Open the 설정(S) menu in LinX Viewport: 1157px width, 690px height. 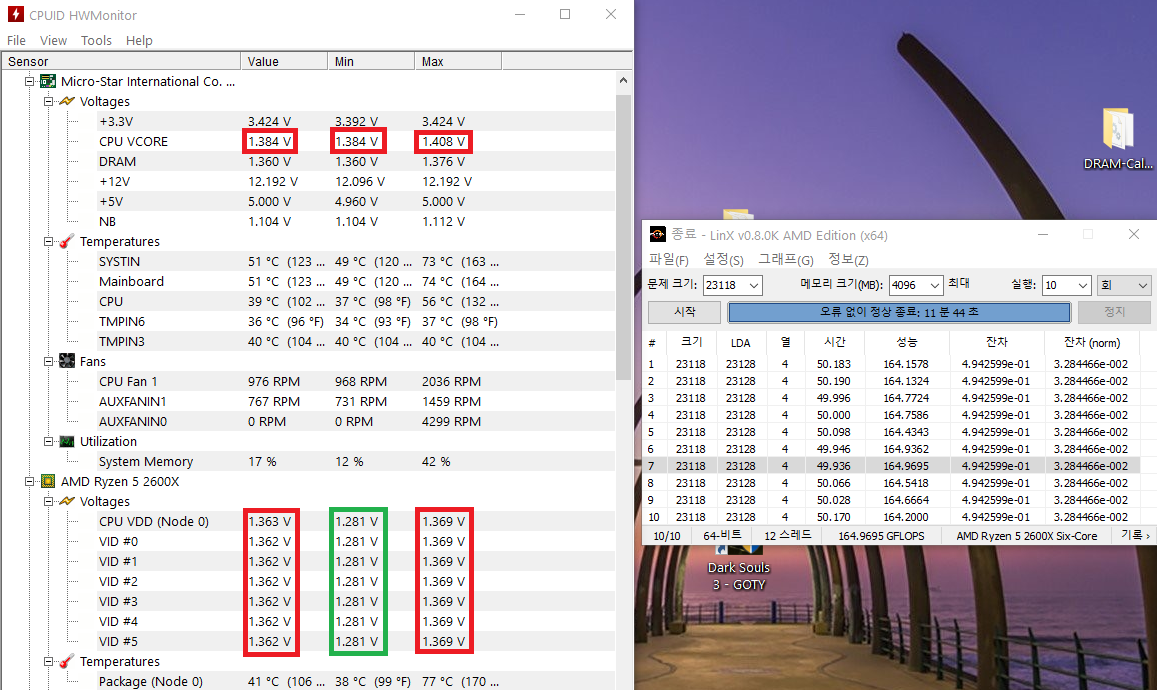[x=723, y=260]
